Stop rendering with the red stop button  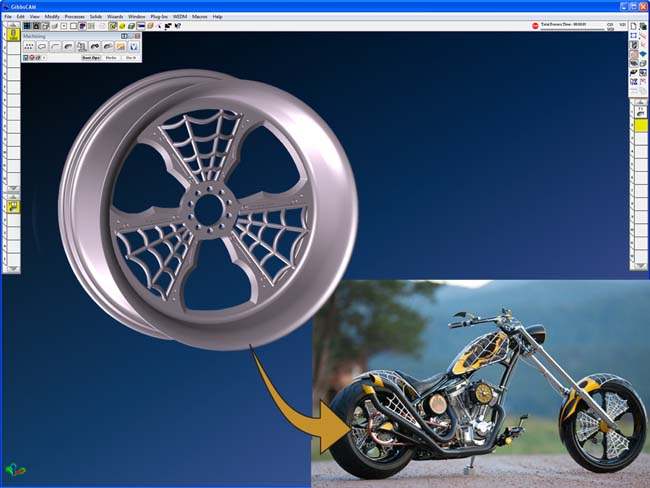pos(535,26)
